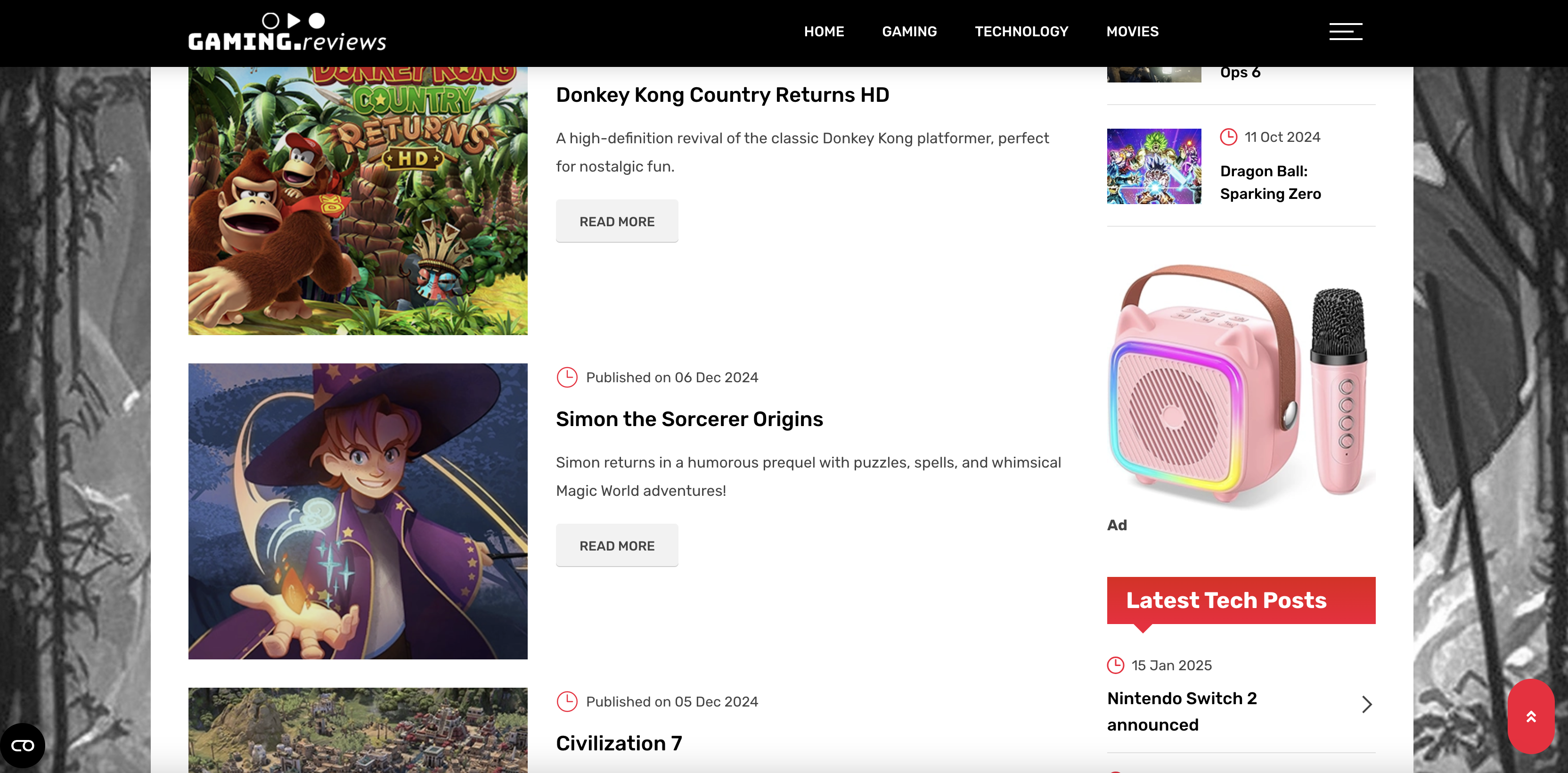This screenshot has width=1568, height=773.
Task: Click READ MORE under Donkey Kong review
Action: (617, 222)
